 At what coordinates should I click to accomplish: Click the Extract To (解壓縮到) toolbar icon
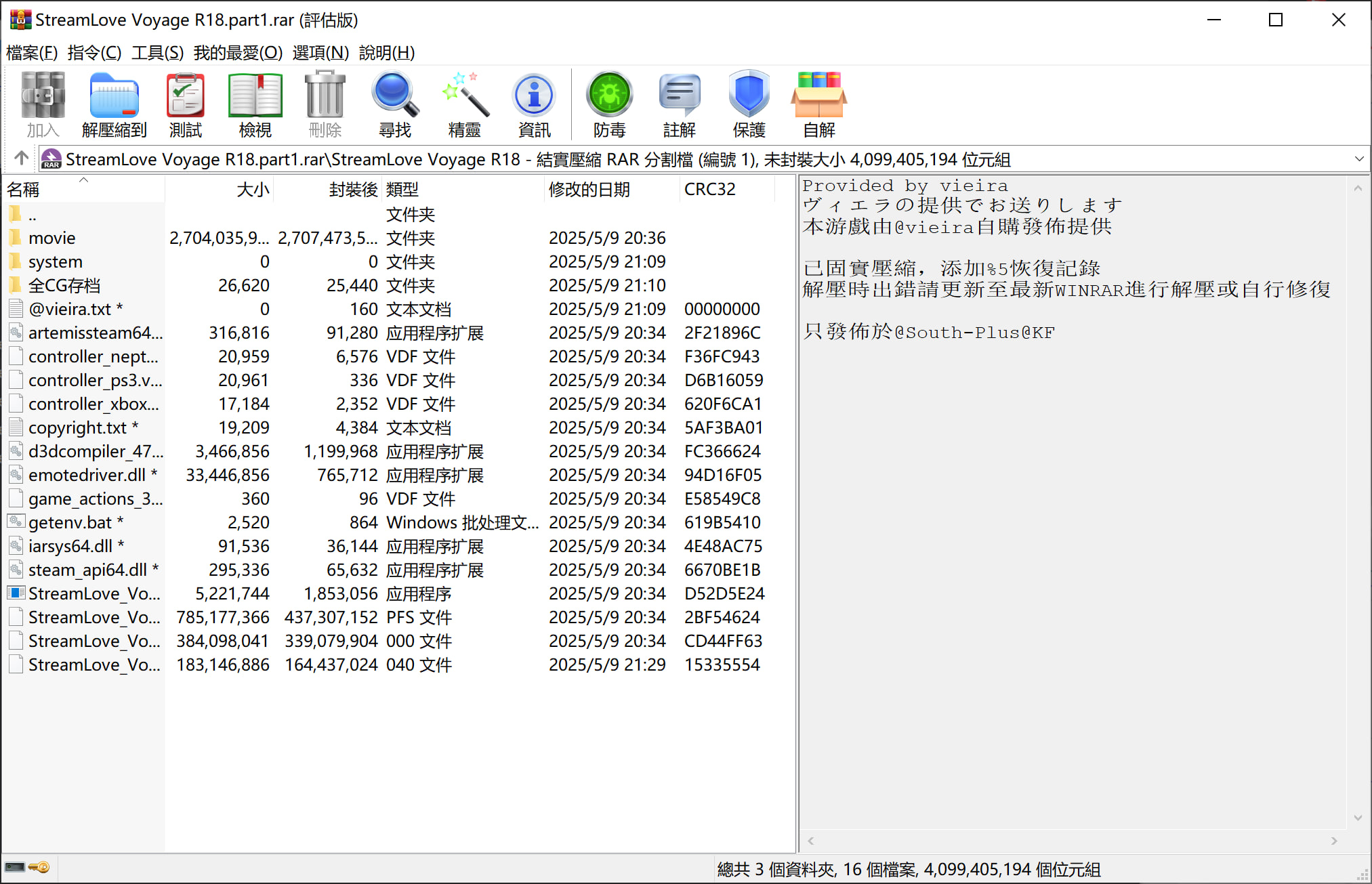tap(114, 104)
